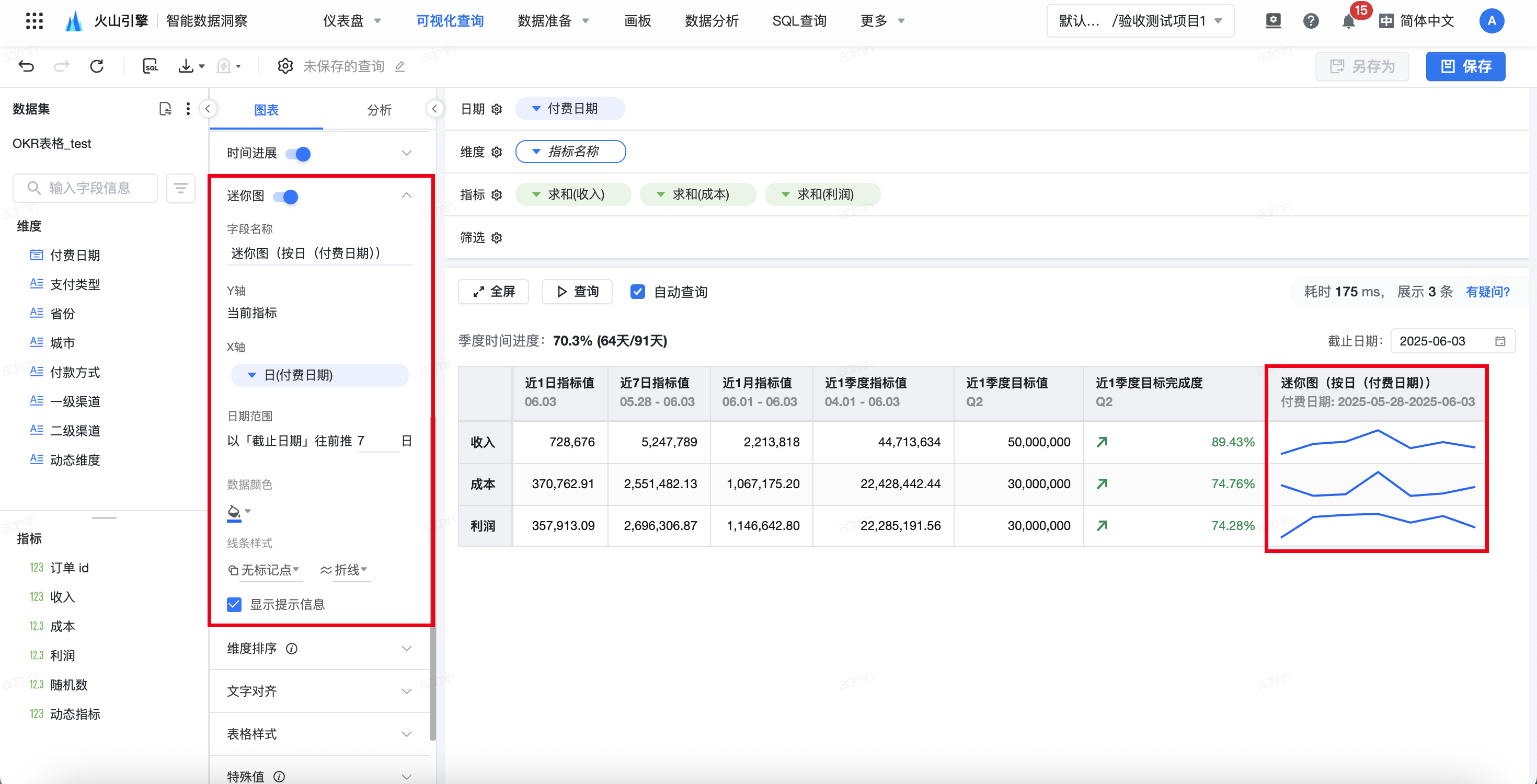Open the project selector 验收测试项目1 dropdown
The width and height of the screenshot is (1537, 784).
(x=1140, y=21)
